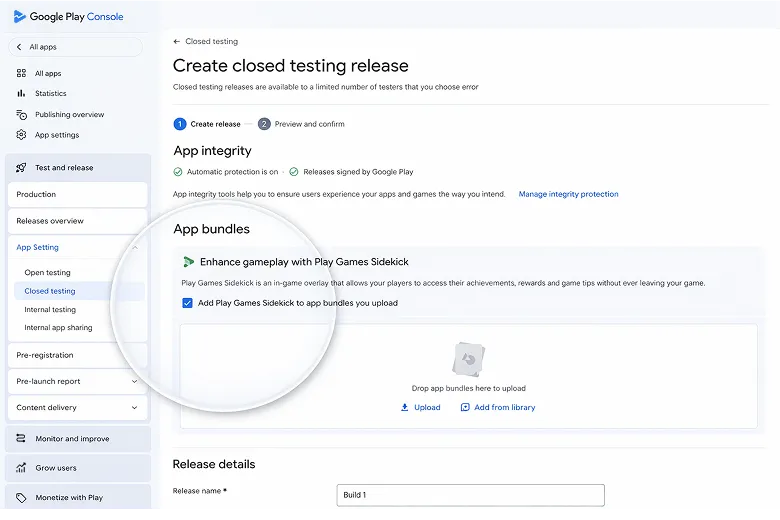
Task: Click Add from library button
Action: click(x=498, y=407)
